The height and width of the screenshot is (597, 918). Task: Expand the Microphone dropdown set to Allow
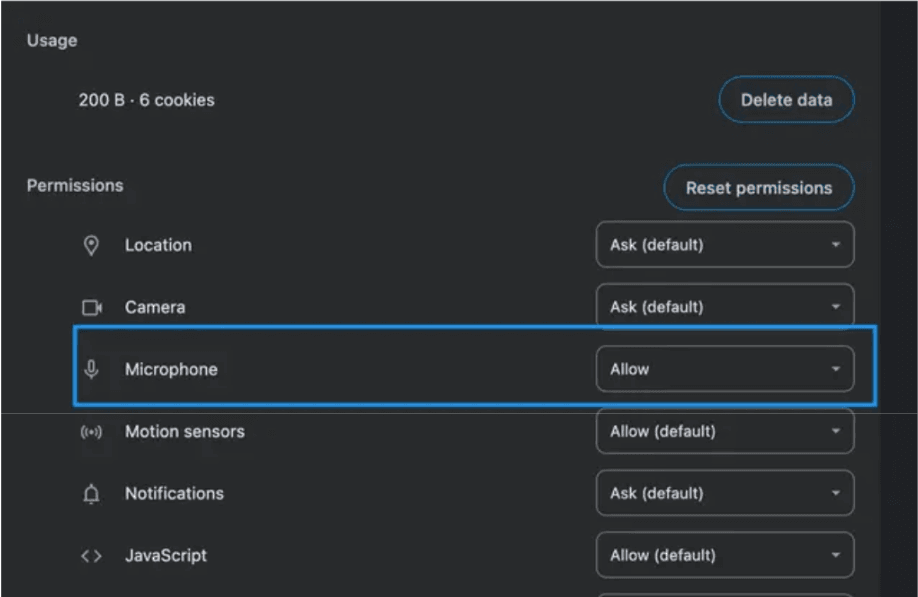724,369
